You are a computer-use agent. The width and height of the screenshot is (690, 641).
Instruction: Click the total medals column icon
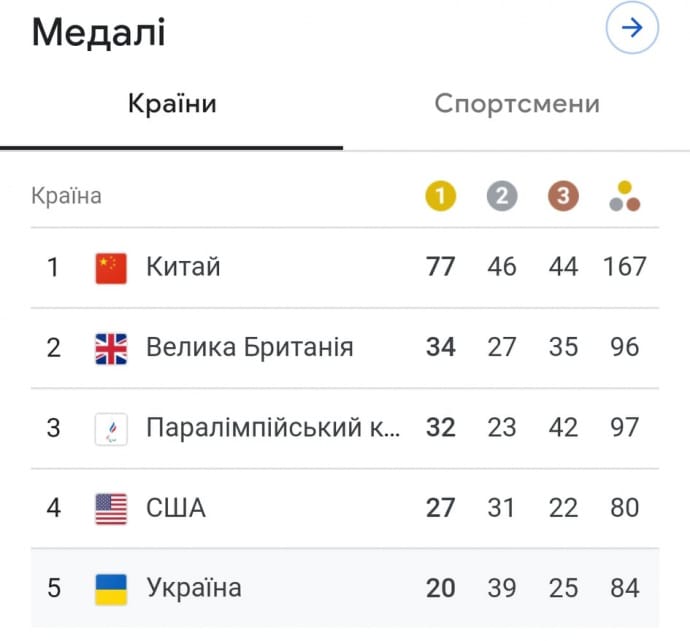pos(625,196)
